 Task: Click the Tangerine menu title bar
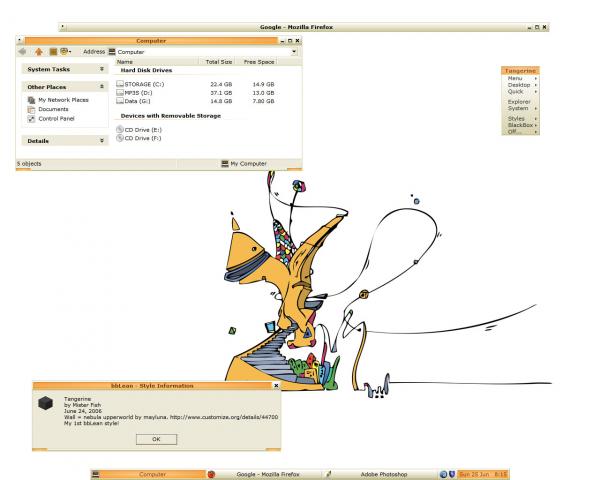click(520, 71)
